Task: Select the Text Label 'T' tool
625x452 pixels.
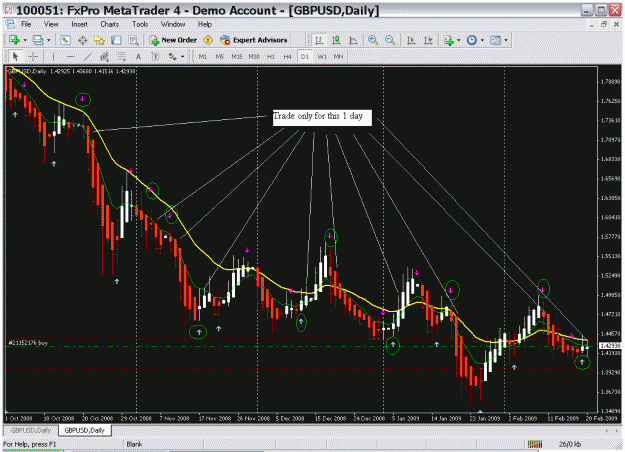Action: [155, 57]
